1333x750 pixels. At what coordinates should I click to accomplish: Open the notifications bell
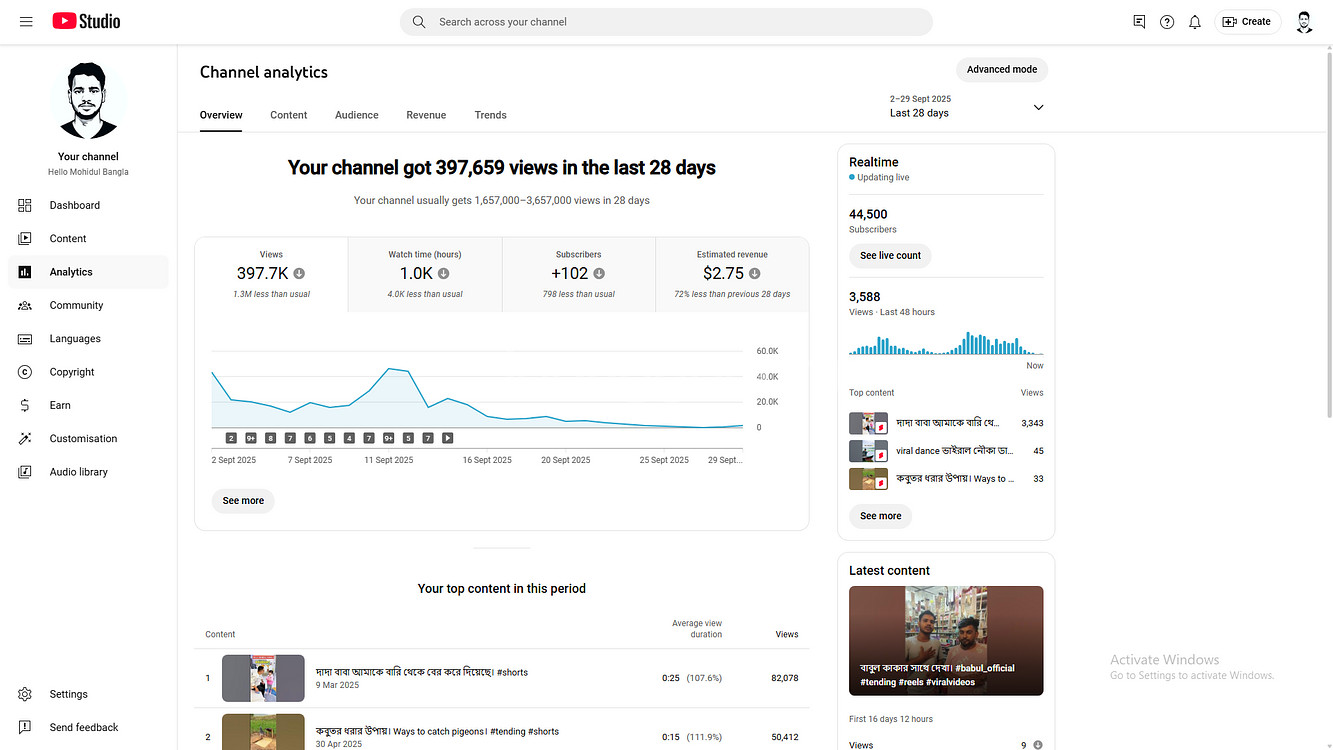(x=1194, y=22)
